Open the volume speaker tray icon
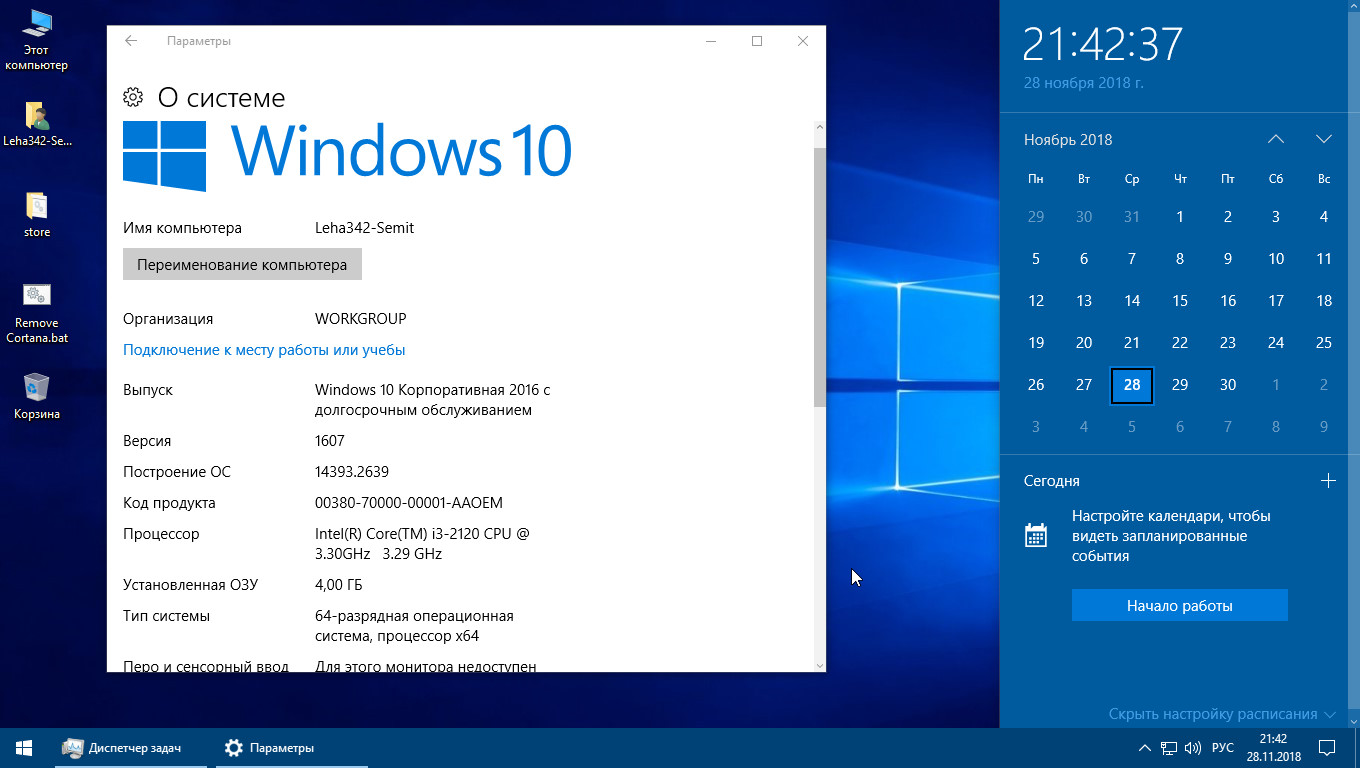This screenshot has height=768, width=1360. pos(1193,748)
